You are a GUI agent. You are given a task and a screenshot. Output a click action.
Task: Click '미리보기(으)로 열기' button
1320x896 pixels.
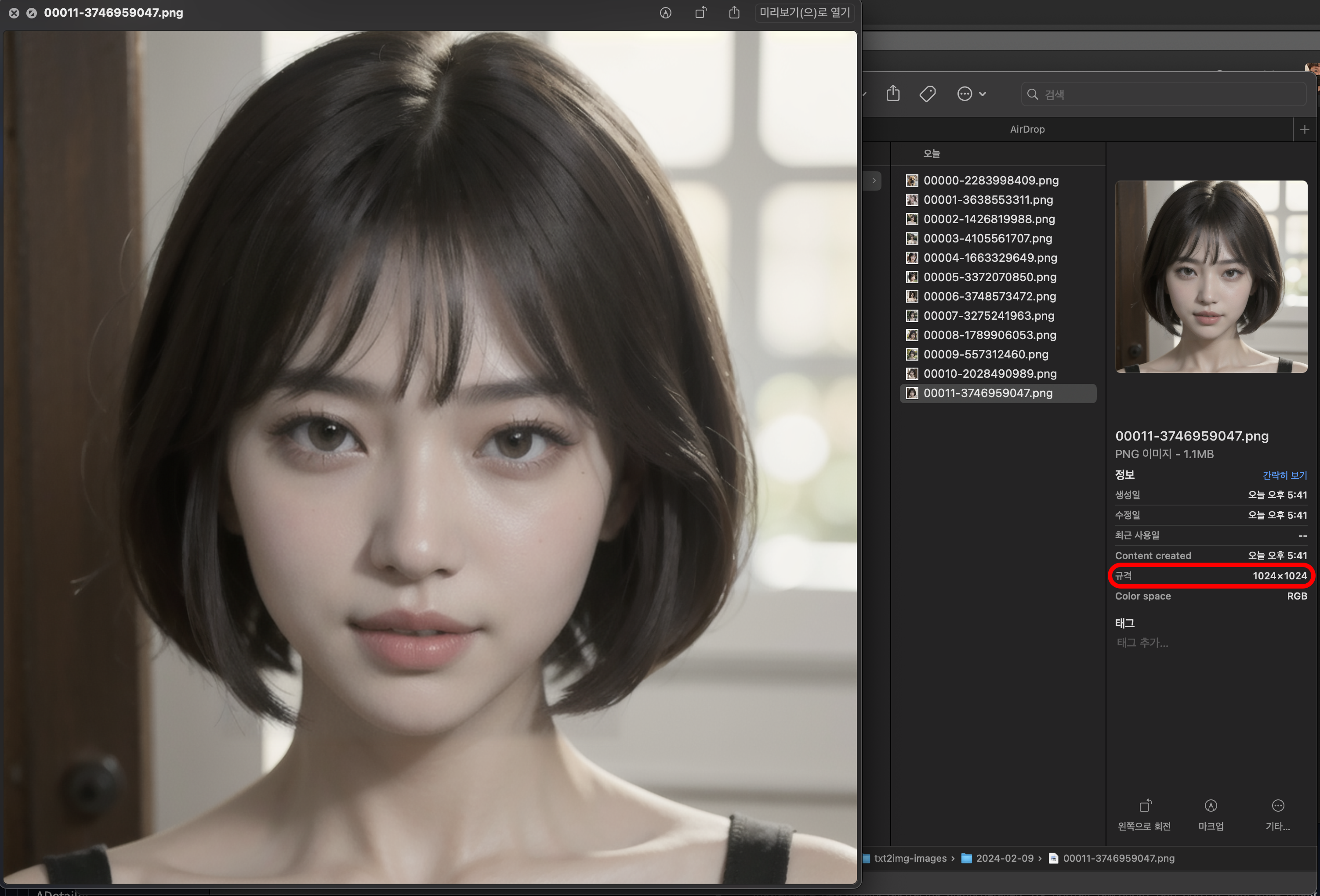pyautogui.click(x=804, y=12)
